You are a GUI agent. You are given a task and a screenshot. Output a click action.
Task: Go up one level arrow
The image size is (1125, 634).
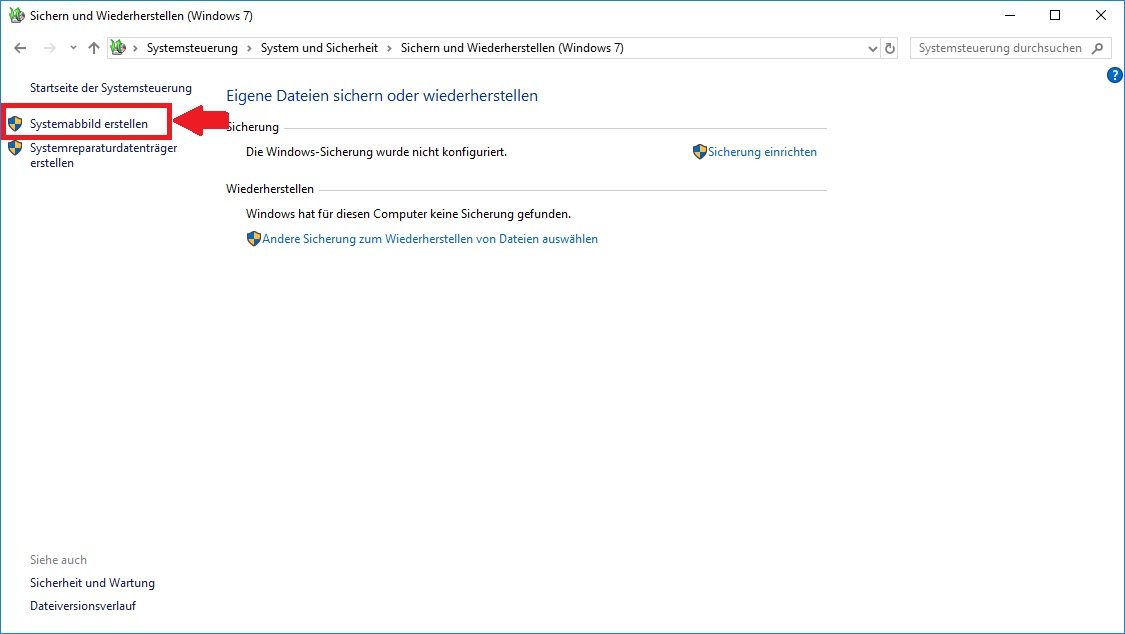coord(94,48)
